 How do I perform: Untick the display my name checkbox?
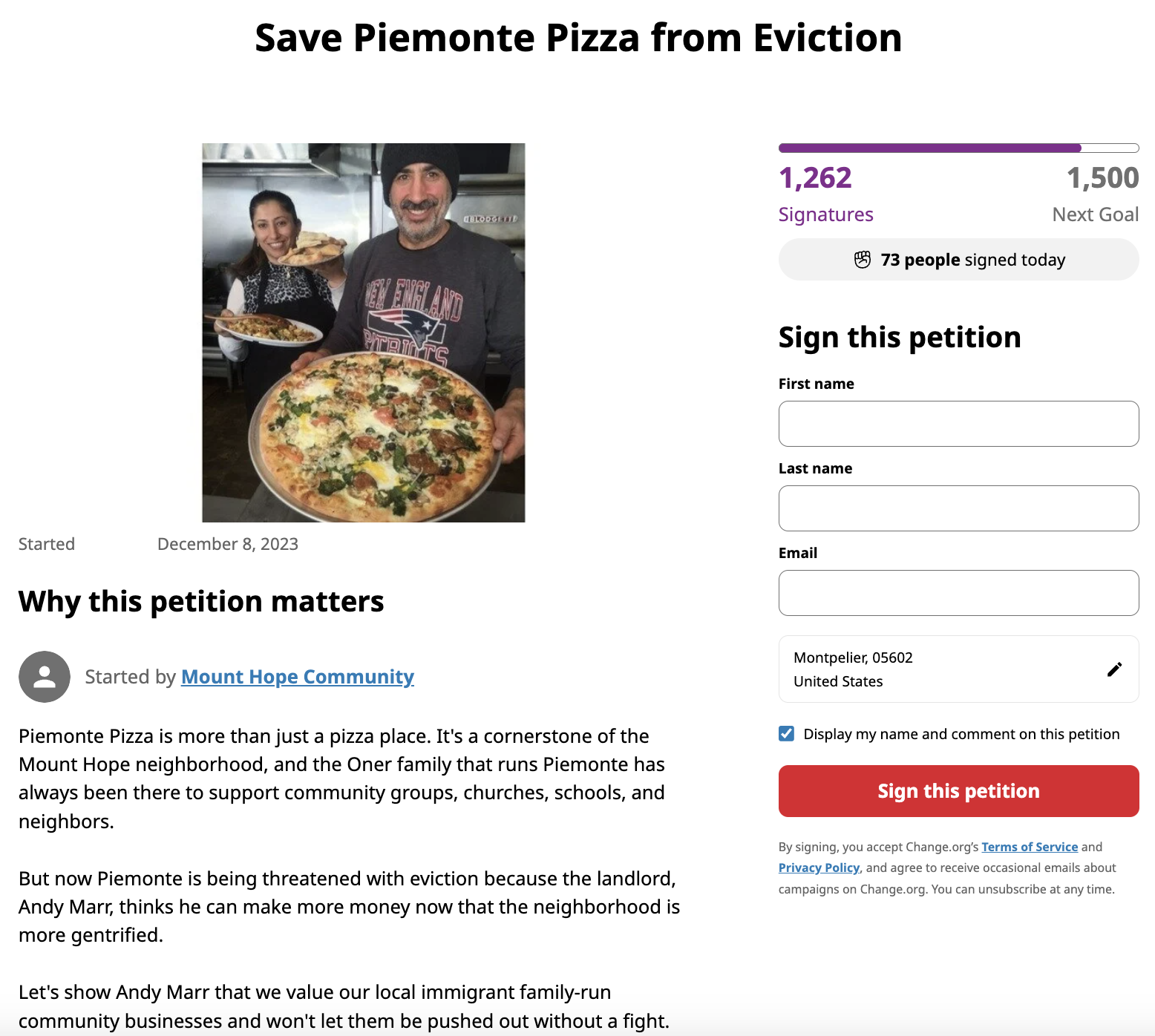click(x=787, y=734)
